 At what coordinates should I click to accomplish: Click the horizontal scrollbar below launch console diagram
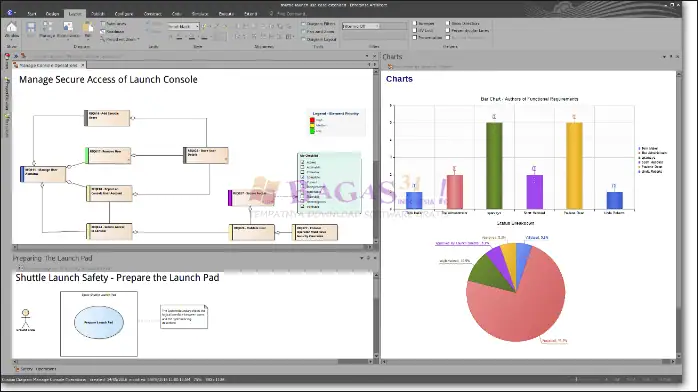click(x=192, y=247)
